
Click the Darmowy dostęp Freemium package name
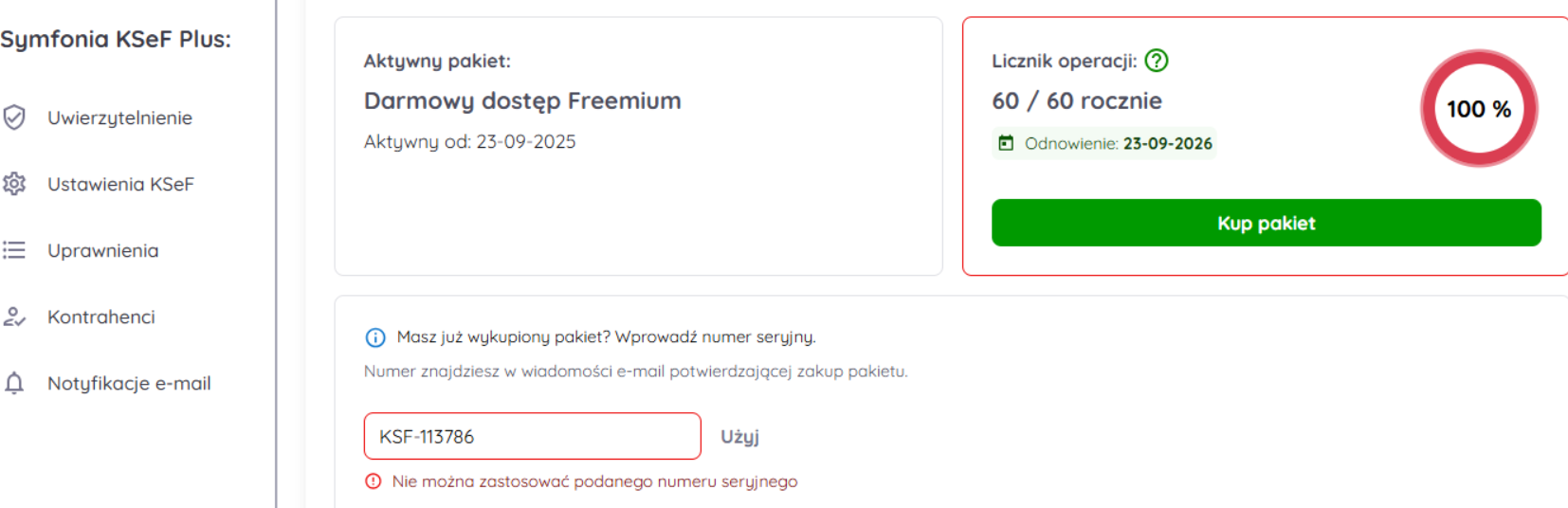[522, 100]
